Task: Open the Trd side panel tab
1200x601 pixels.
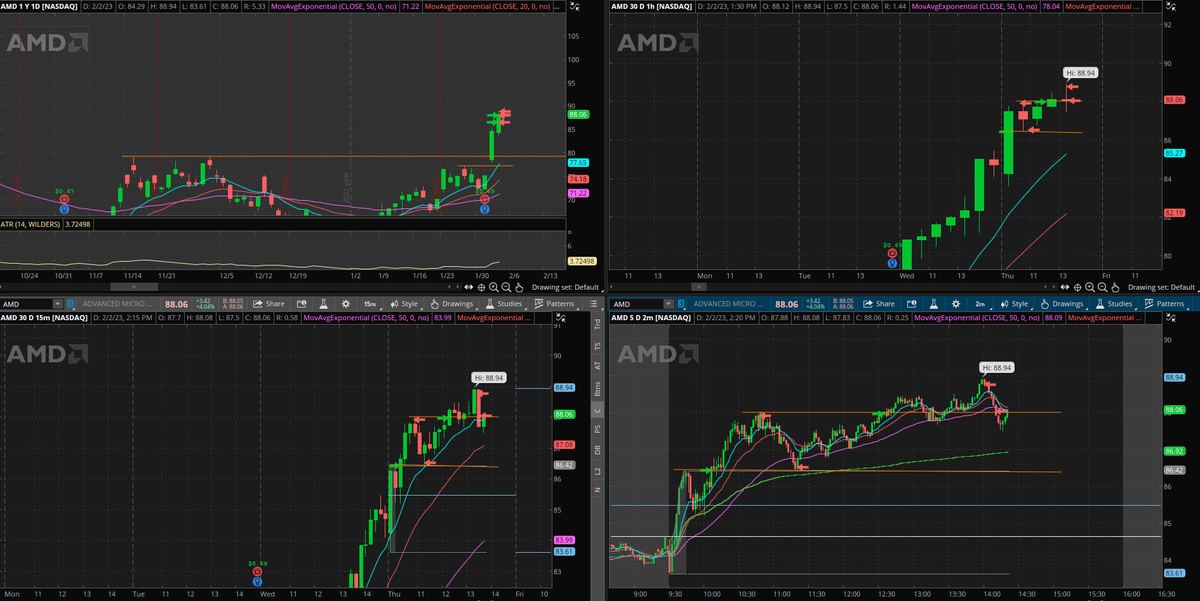Action: tap(598, 323)
